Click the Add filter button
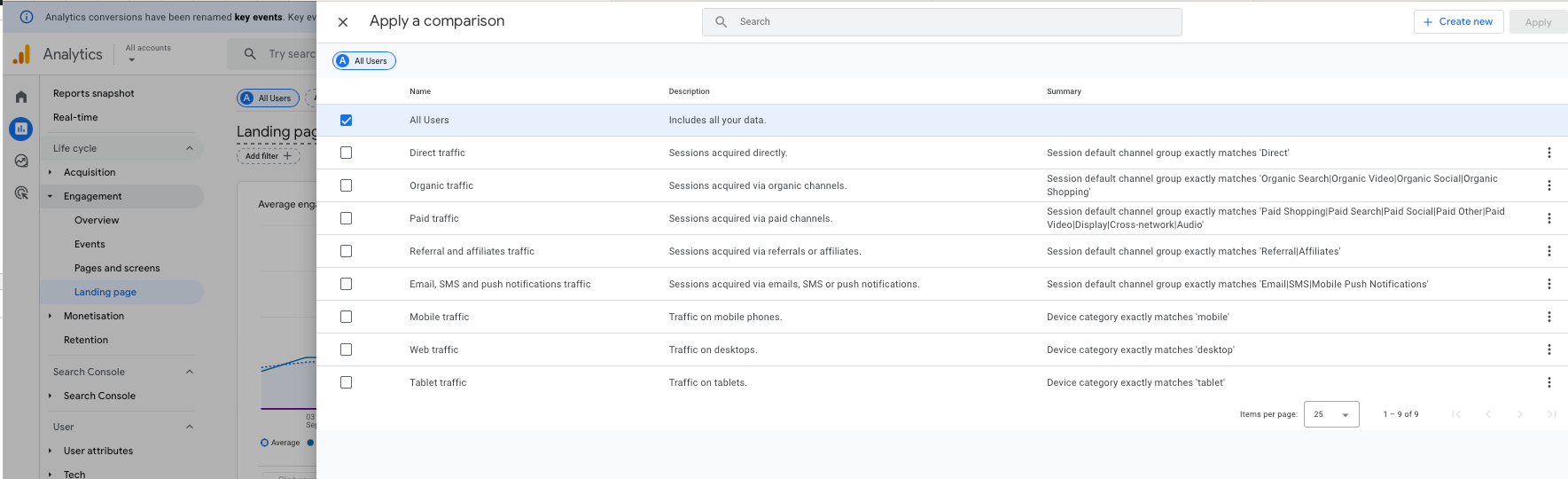This screenshot has width=1568, height=479. pyautogui.click(x=268, y=156)
